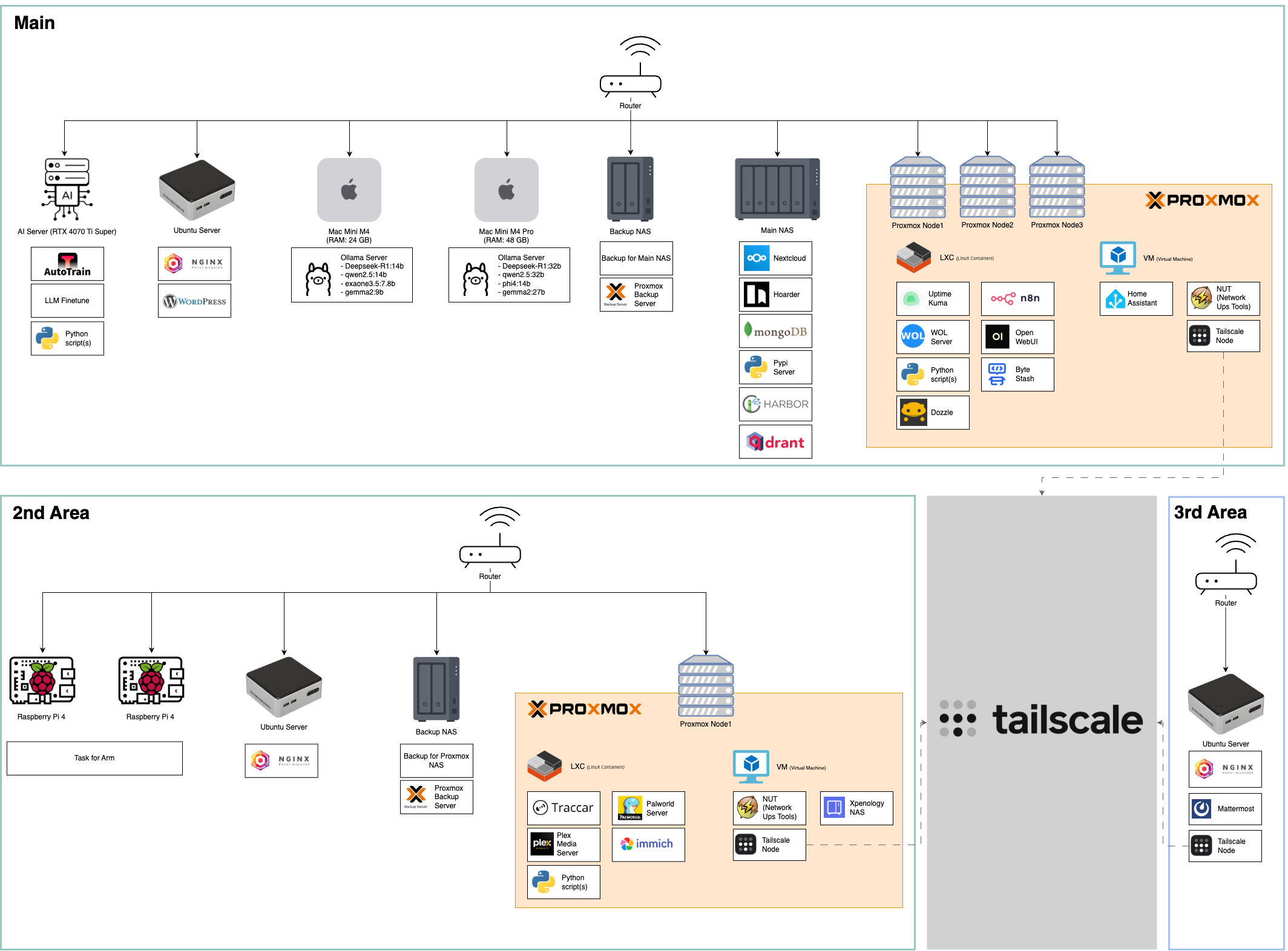Click the Qdrant logo box
Image resolution: width=1288 pixels, height=951 pixels.
tap(775, 442)
